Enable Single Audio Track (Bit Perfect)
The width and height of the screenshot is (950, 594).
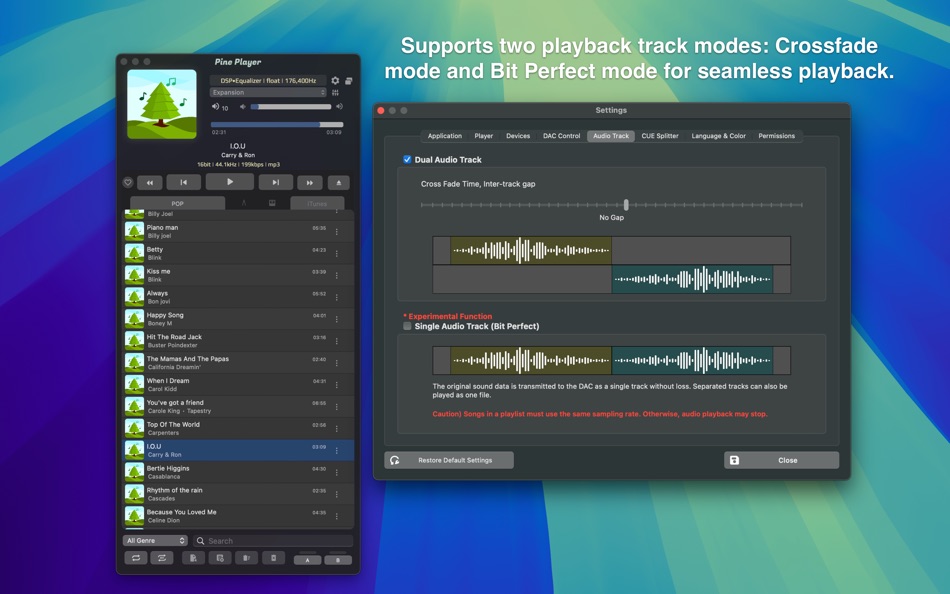[x=407, y=326]
